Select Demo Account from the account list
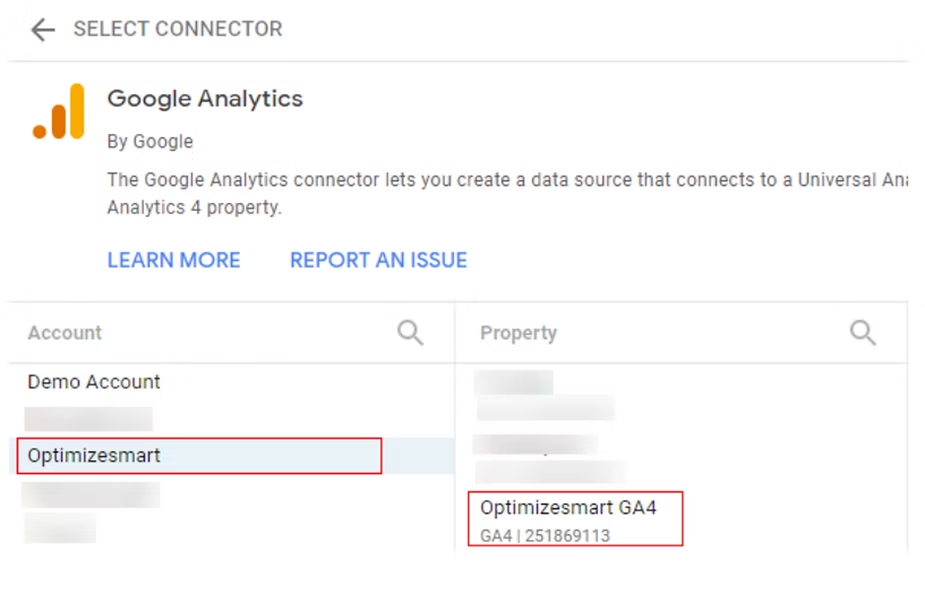The height and width of the screenshot is (608, 925). click(94, 382)
